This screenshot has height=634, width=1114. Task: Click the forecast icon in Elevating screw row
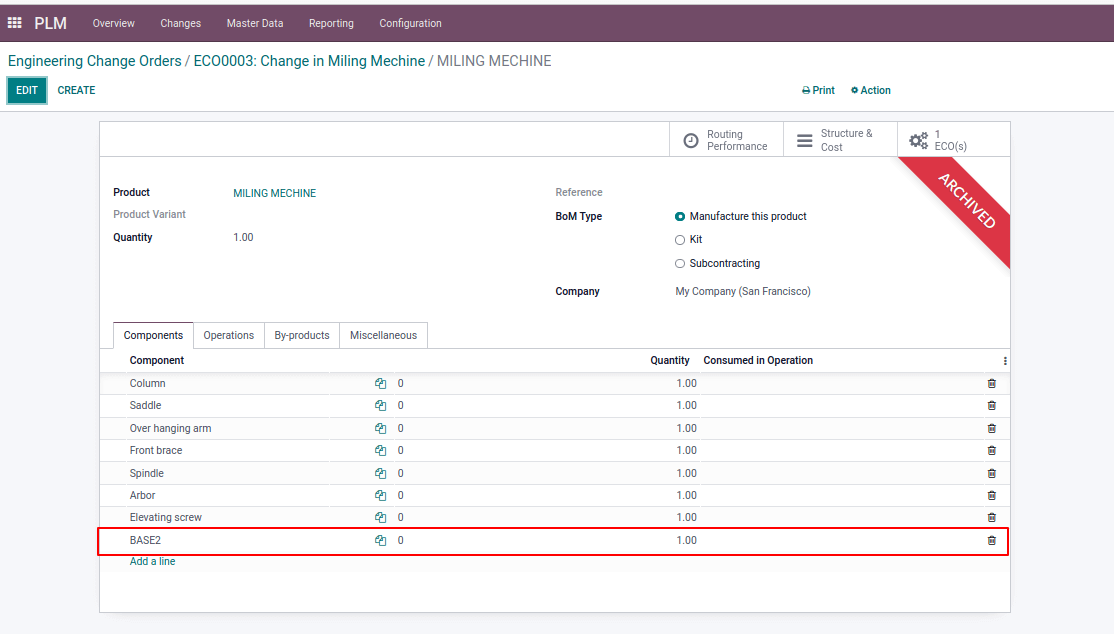click(x=381, y=517)
